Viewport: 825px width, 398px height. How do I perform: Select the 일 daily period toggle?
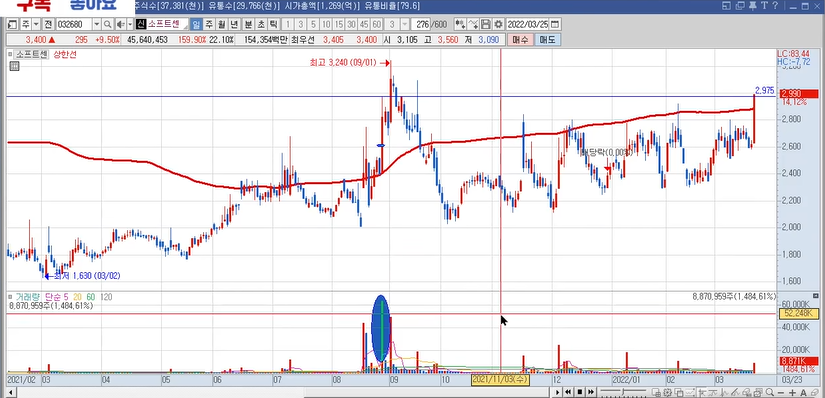[196, 24]
